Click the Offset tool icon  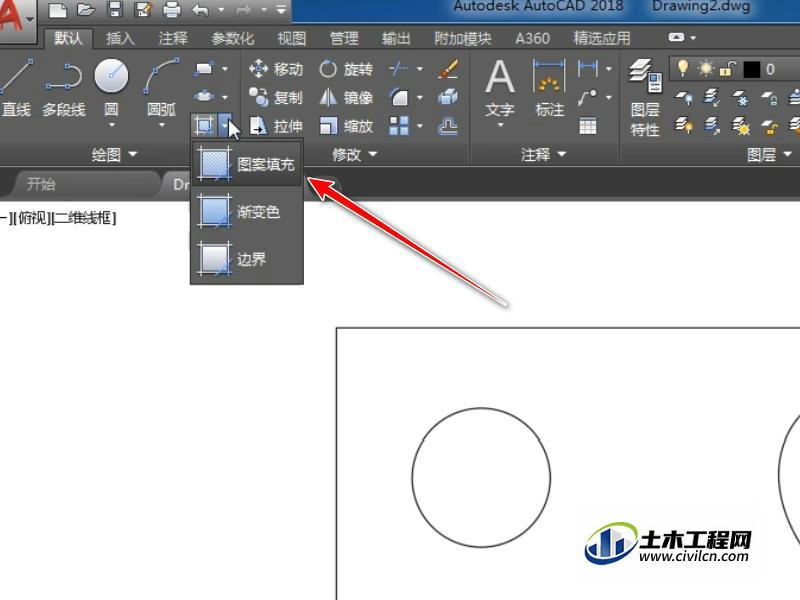pyautogui.click(x=448, y=126)
